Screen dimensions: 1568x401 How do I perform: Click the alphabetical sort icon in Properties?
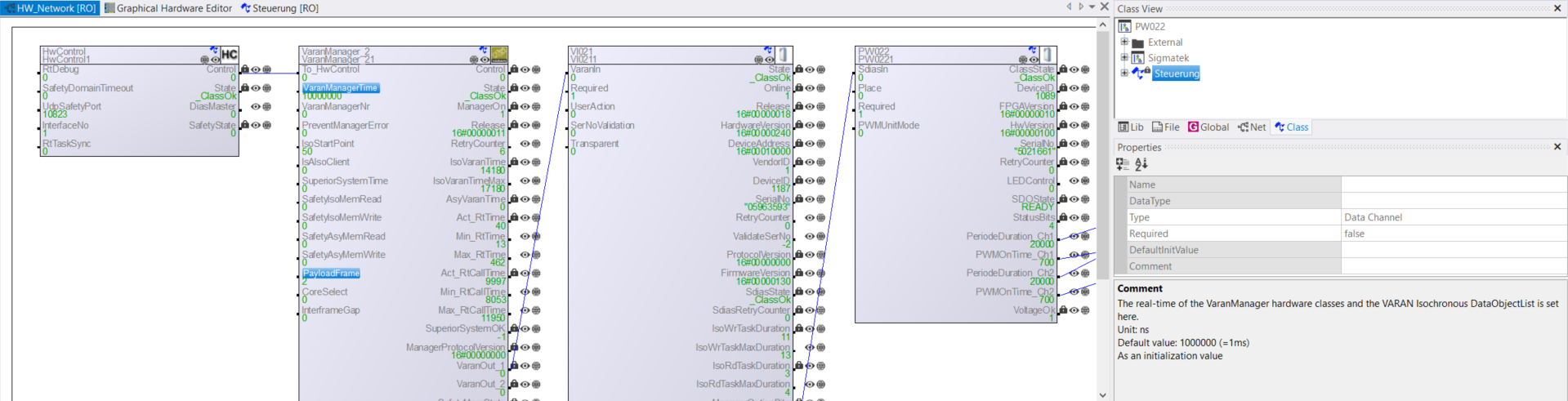point(1141,164)
